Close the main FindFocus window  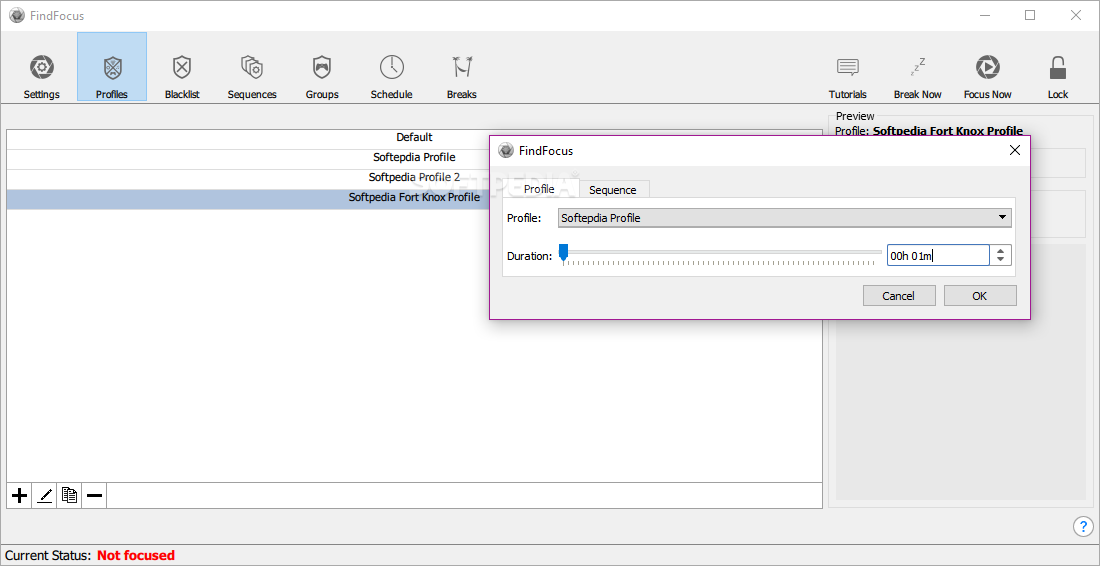pos(1075,15)
